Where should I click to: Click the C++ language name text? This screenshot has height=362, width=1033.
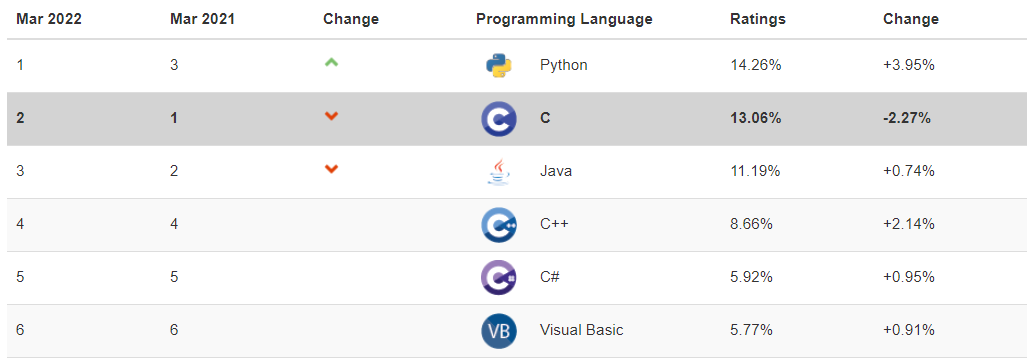[x=554, y=224]
